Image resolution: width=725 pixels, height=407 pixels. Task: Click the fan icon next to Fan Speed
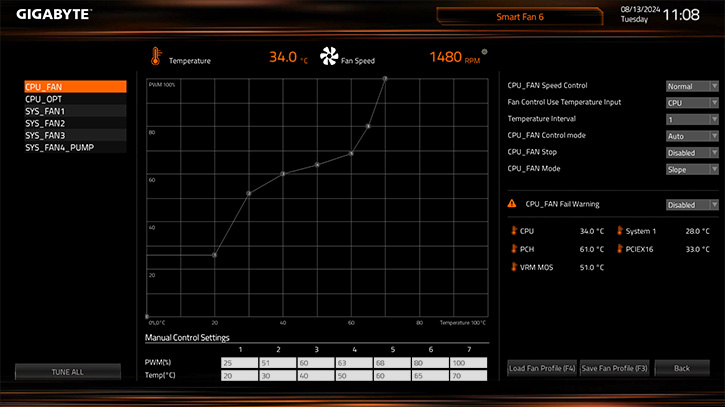click(329, 58)
